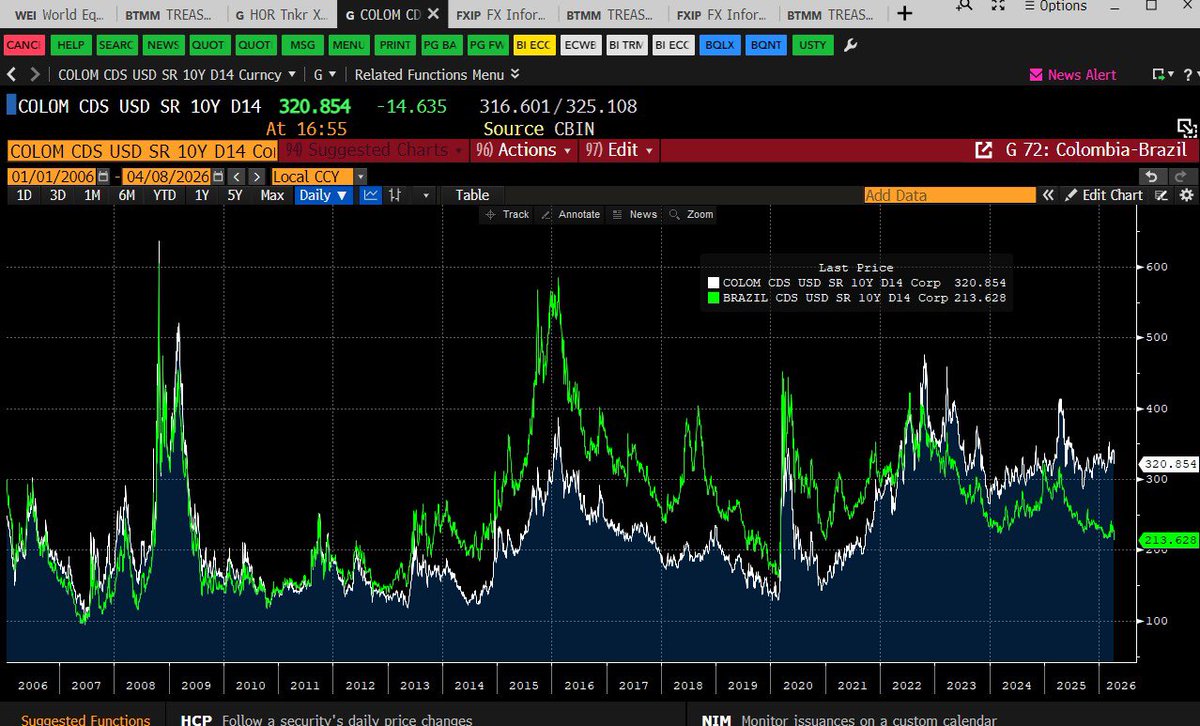Click the NEWS toolbar button
This screenshot has height=726, width=1200.
(162, 45)
